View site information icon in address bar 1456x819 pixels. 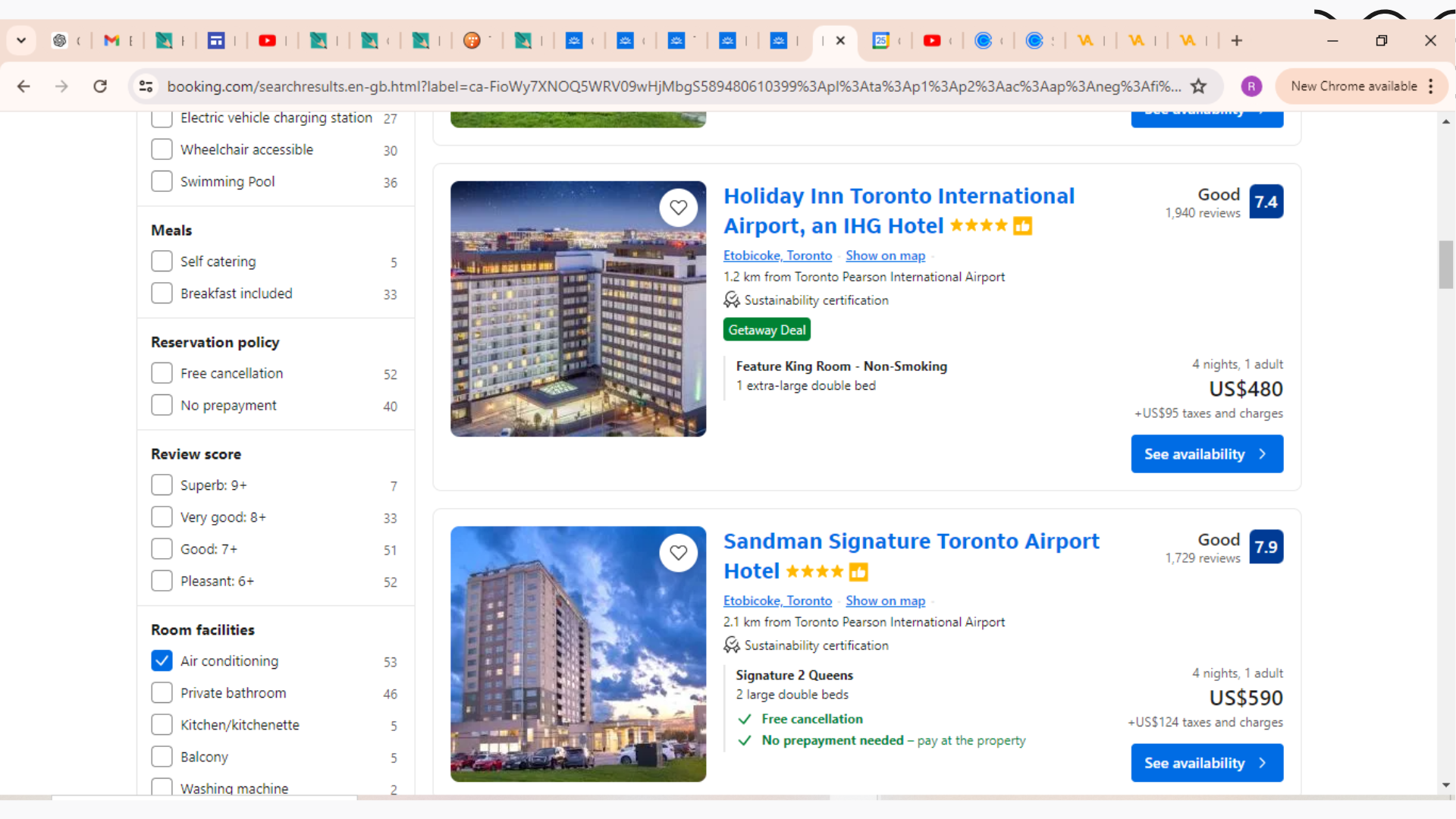(x=146, y=86)
